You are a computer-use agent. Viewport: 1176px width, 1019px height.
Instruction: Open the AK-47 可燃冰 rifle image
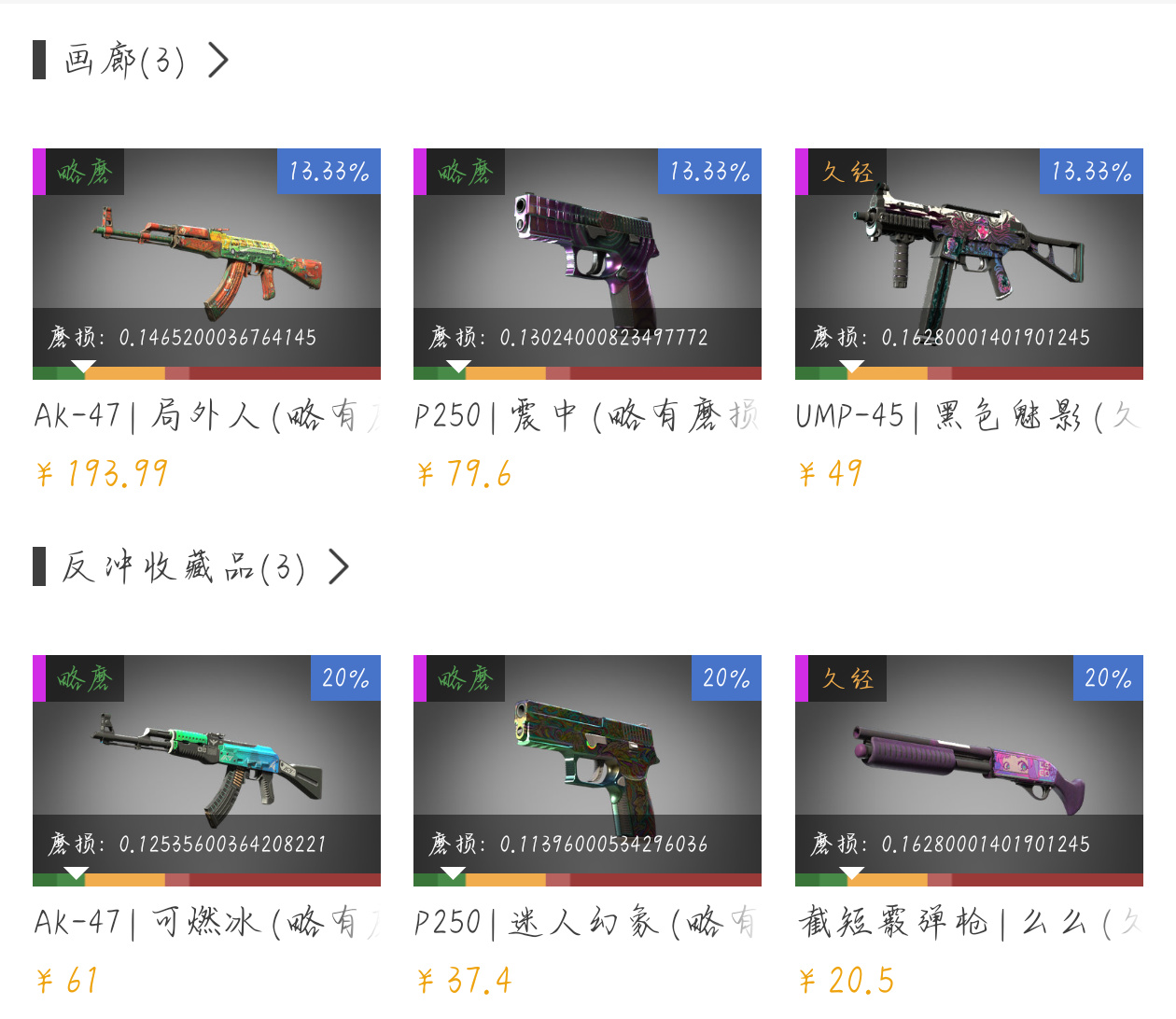[x=206, y=759]
